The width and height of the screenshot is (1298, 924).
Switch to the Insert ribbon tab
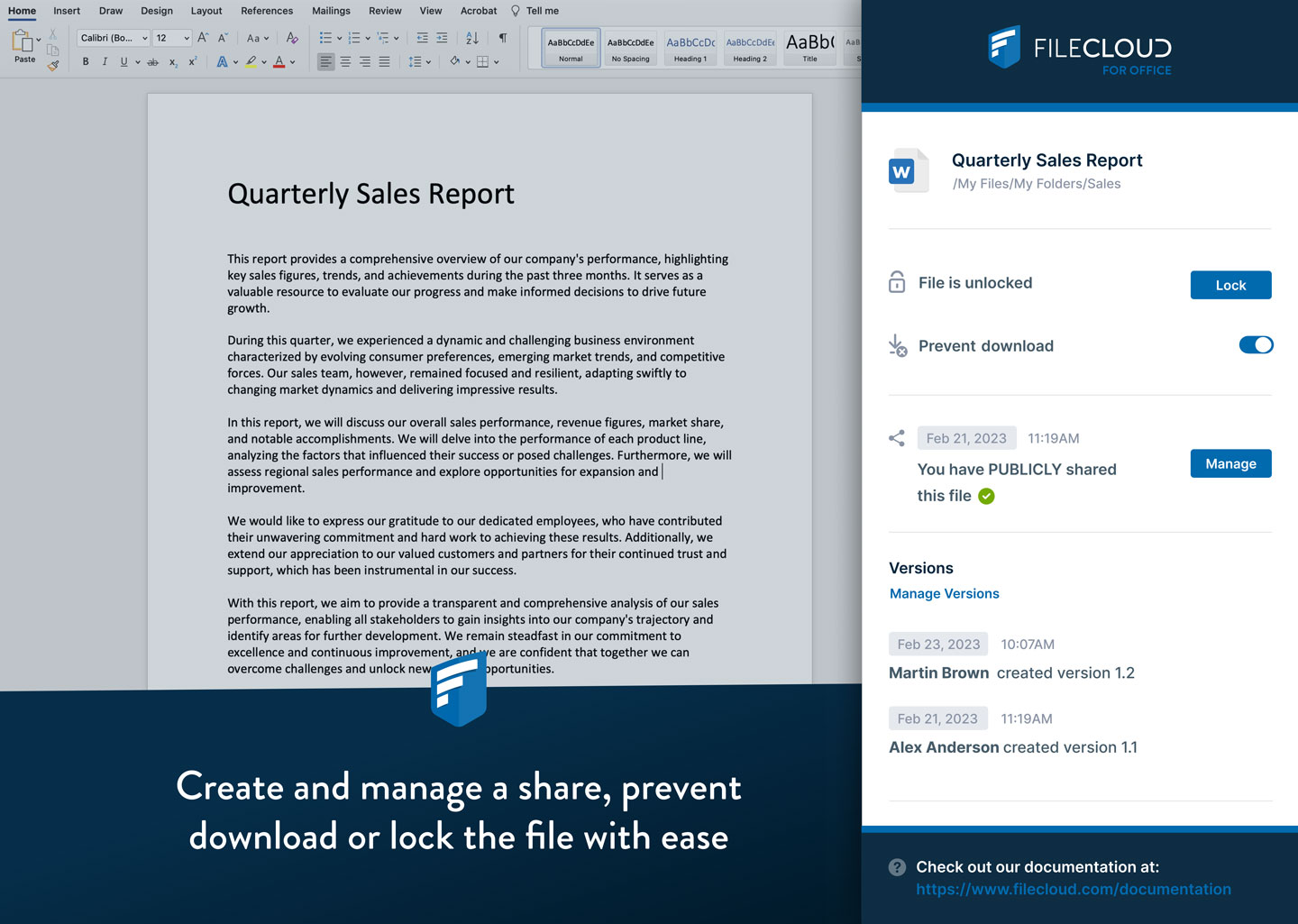pos(67,11)
